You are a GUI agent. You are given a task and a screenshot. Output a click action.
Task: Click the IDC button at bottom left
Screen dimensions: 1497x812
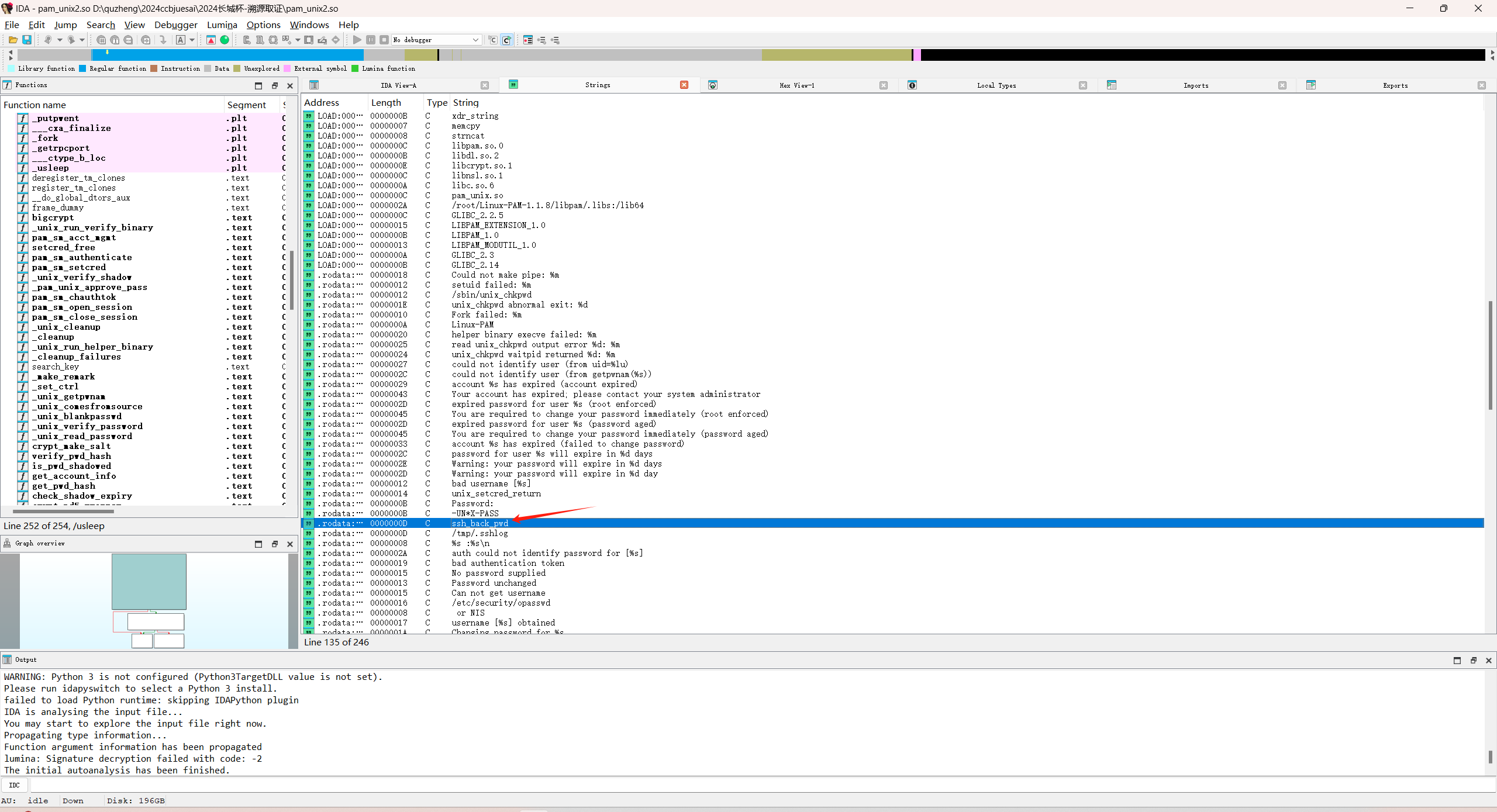pyautogui.click(x=15, y=785)
